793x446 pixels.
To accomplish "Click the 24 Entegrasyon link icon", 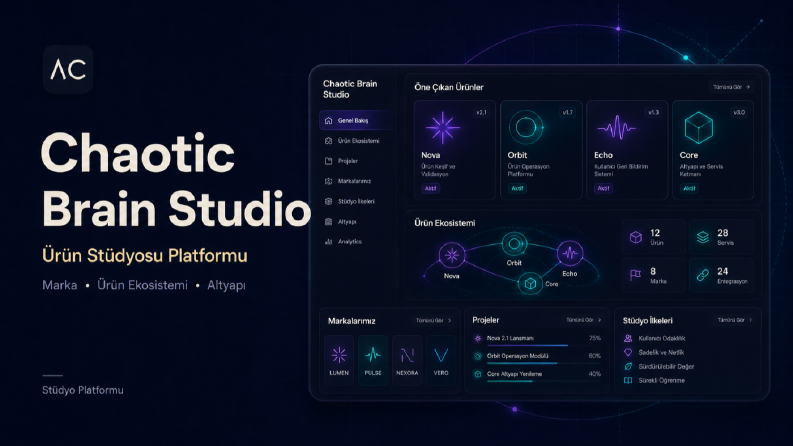I will (702, 275).
